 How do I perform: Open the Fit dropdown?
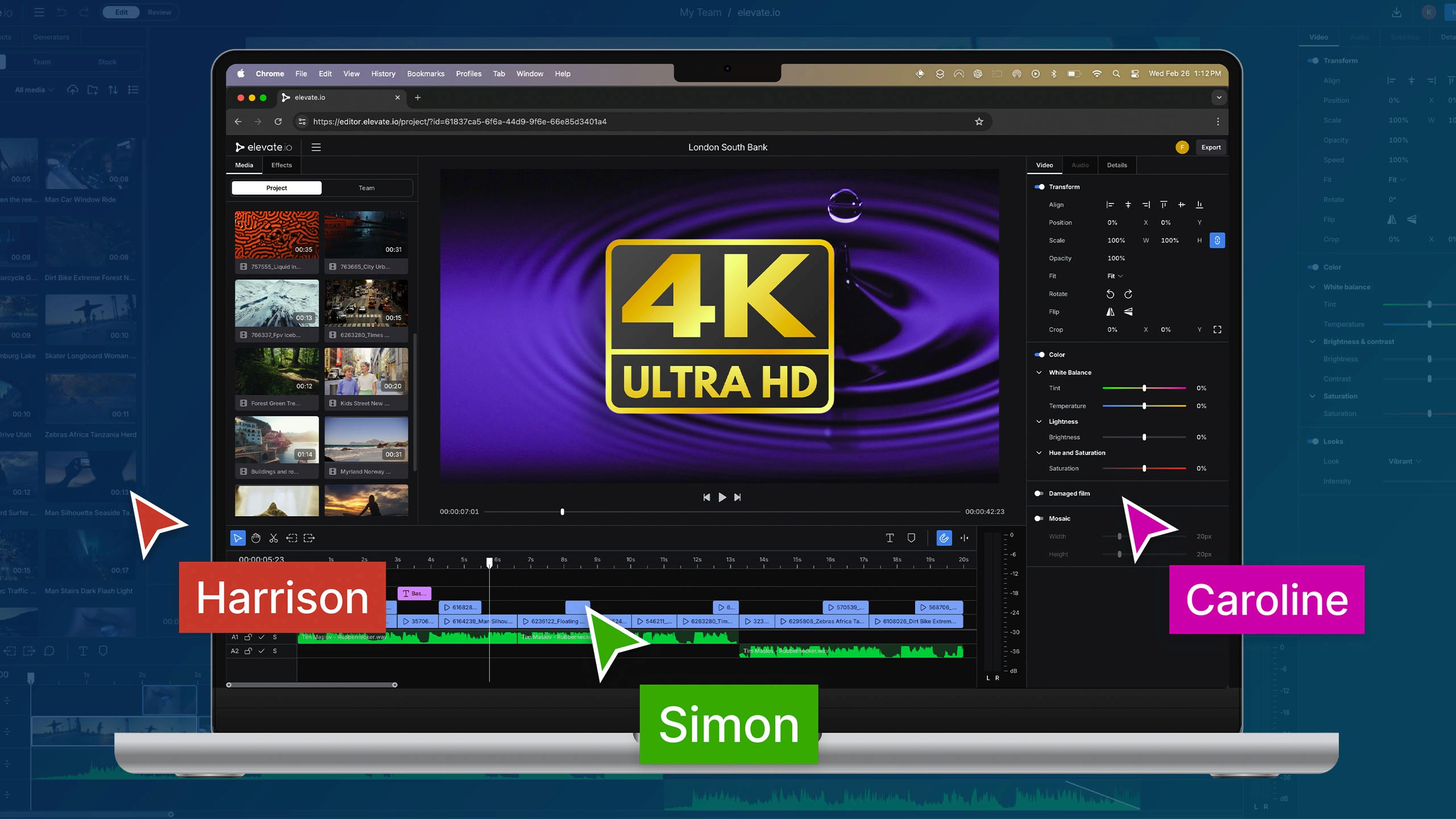pyautogui.click(x=1115, y=276)
